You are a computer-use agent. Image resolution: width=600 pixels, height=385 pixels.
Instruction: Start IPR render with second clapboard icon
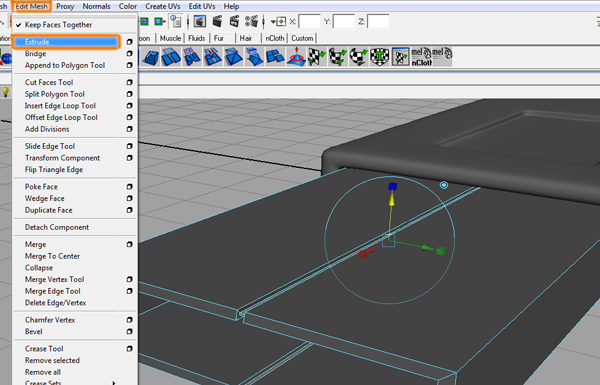click(x=234, y=21)
